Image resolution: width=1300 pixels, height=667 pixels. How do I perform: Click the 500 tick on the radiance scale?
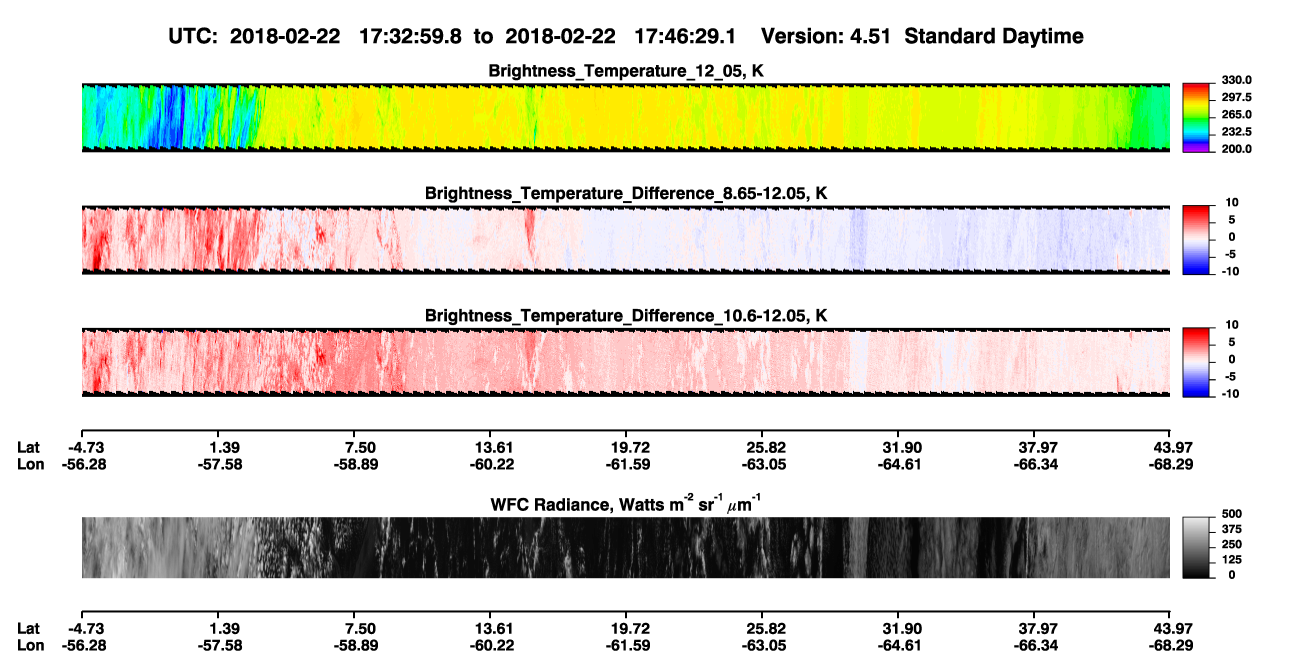1234,515
